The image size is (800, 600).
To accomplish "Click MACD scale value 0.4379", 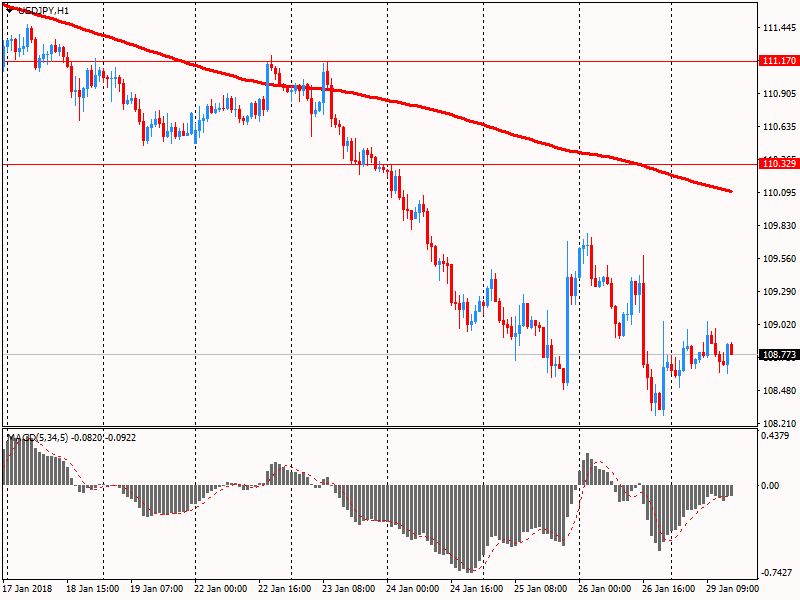I will [774, 436].
